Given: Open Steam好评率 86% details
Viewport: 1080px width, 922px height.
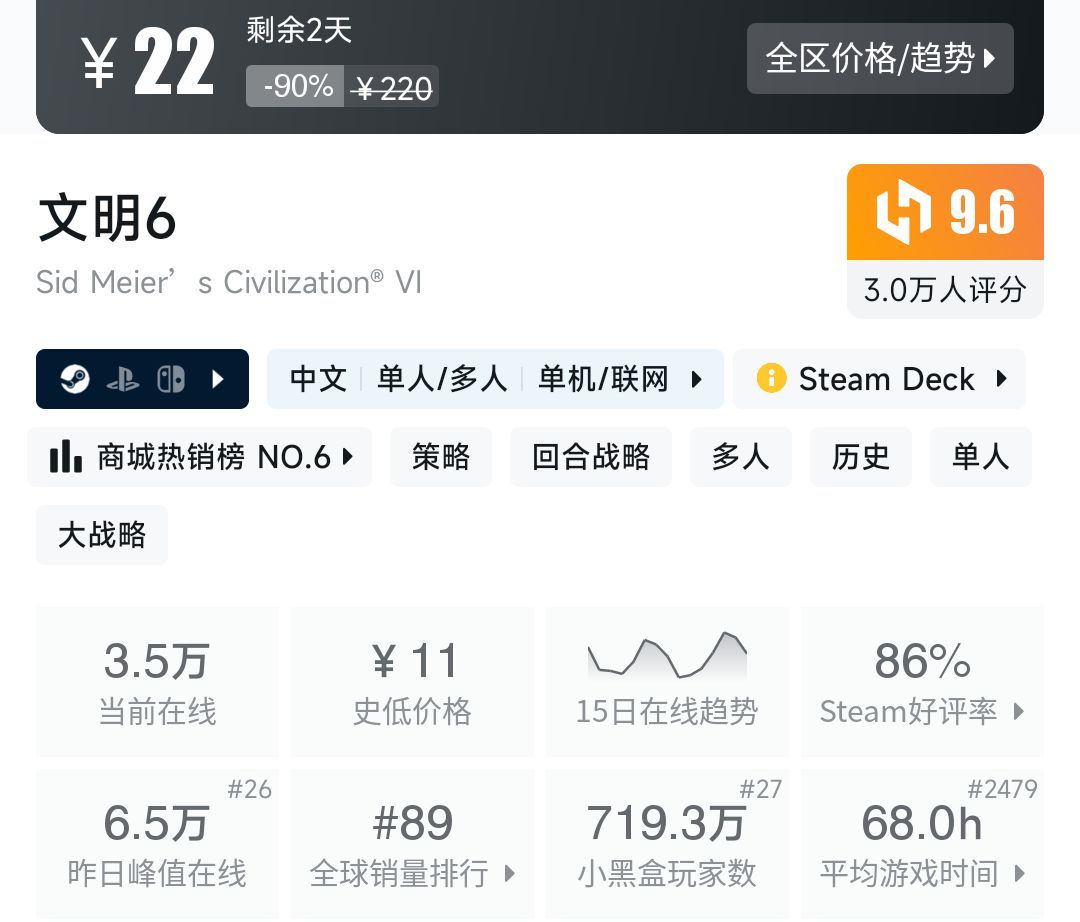Looking at the screenshot, I should tap(922, 681).
